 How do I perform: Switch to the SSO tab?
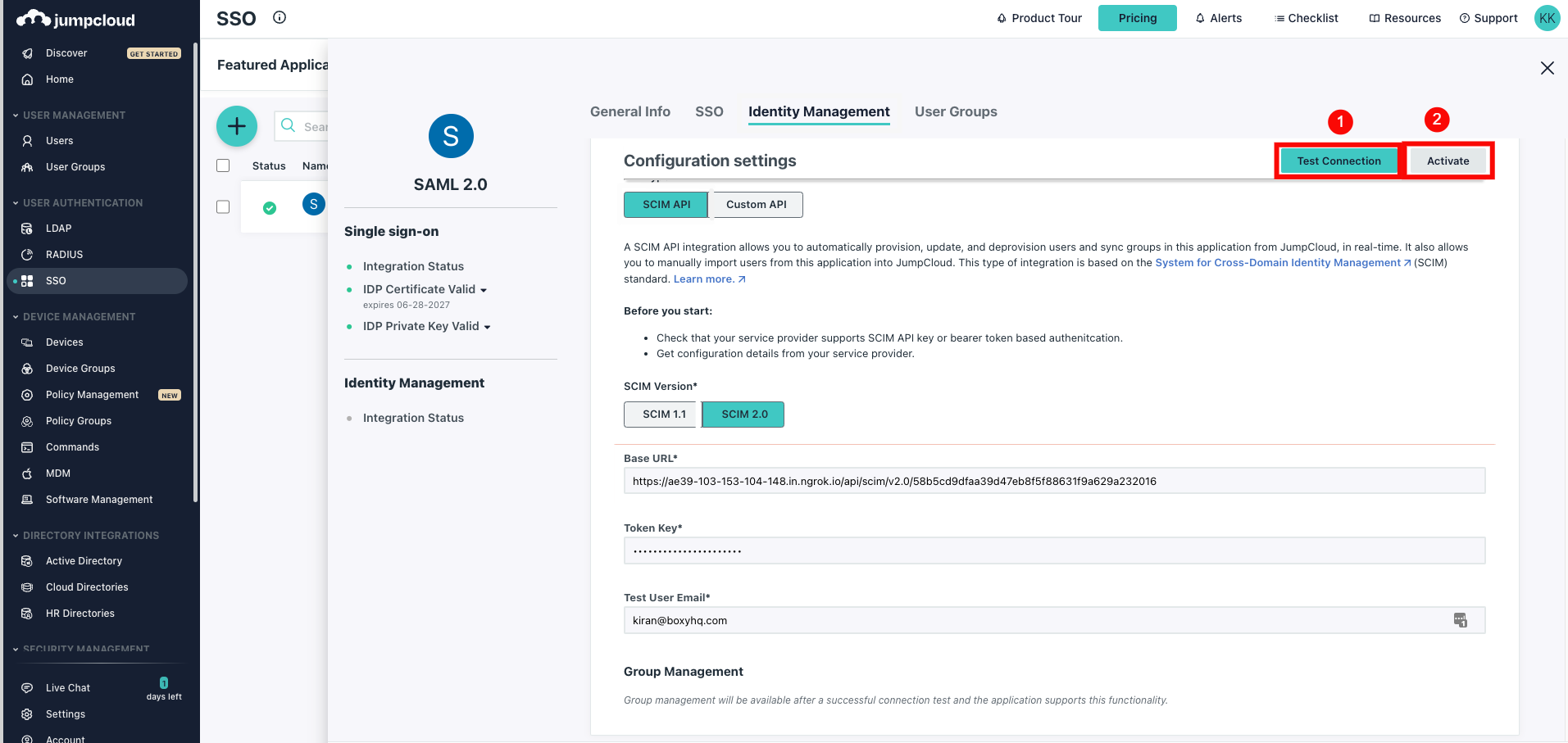[x=709, y=111]
